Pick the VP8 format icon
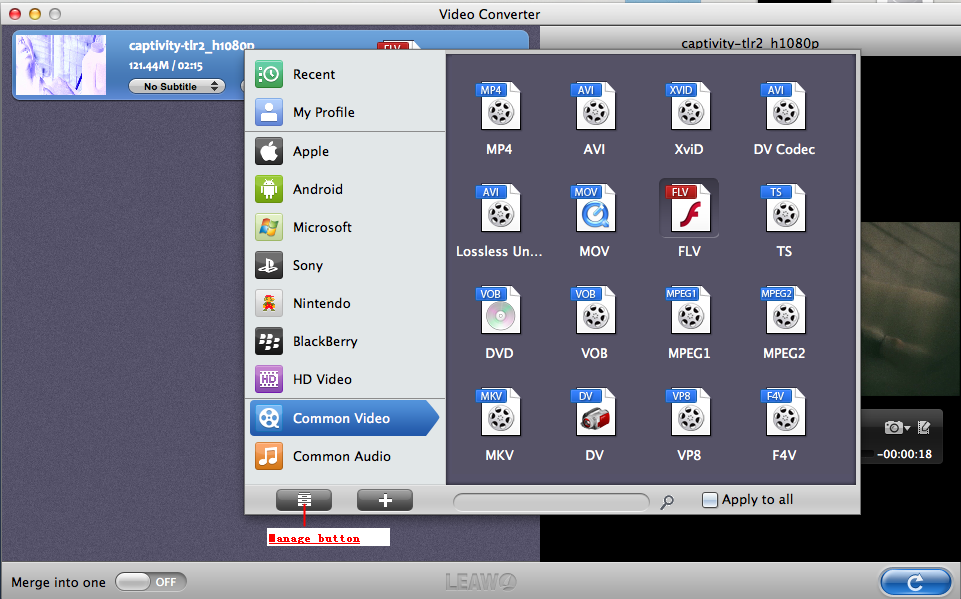 pyautogui.click(x=689, y=413)
